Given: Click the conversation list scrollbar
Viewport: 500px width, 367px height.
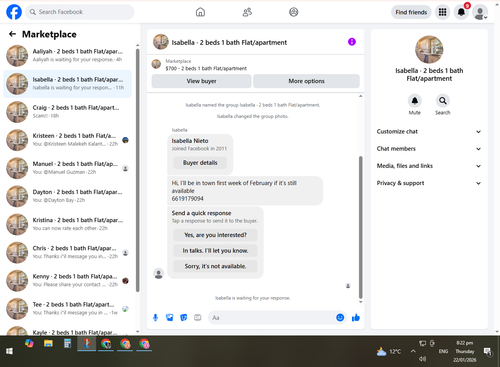Looking at the screenshot, I should (x=137, y=170).
